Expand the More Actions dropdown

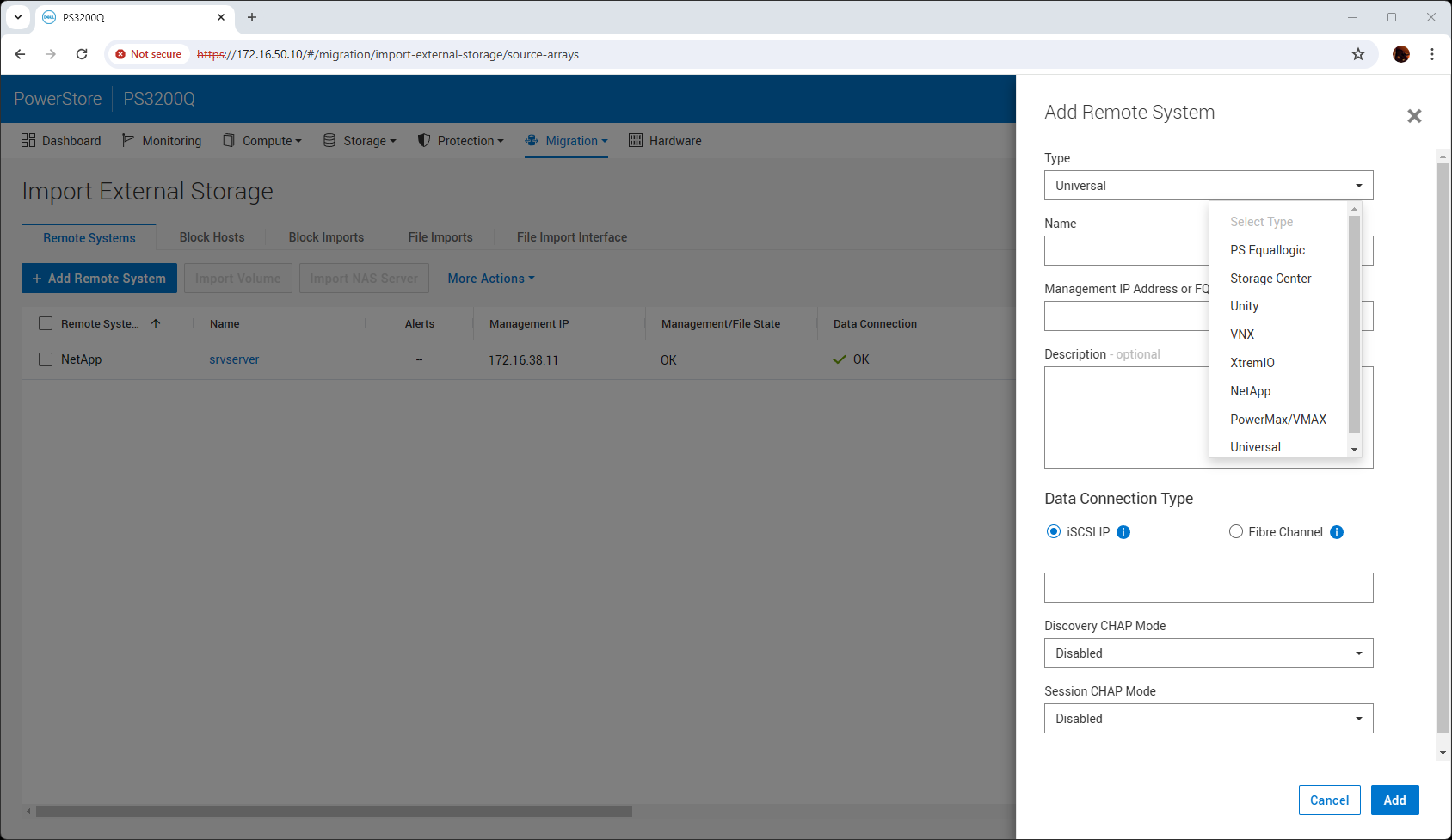click(491, 279)
